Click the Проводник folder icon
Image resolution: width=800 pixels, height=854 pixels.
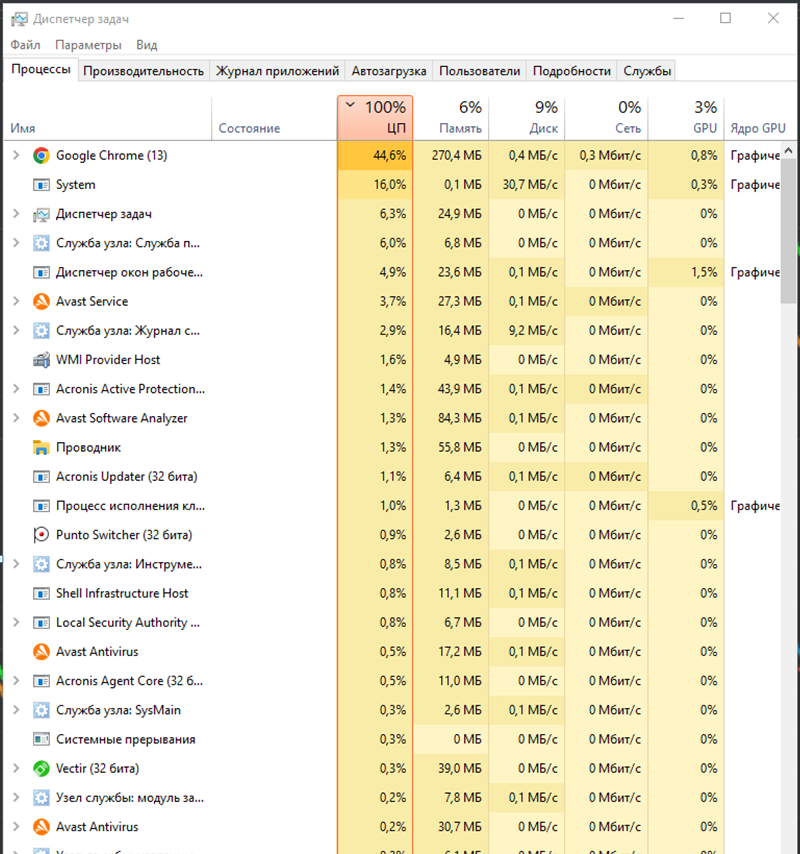pos(41,448)
